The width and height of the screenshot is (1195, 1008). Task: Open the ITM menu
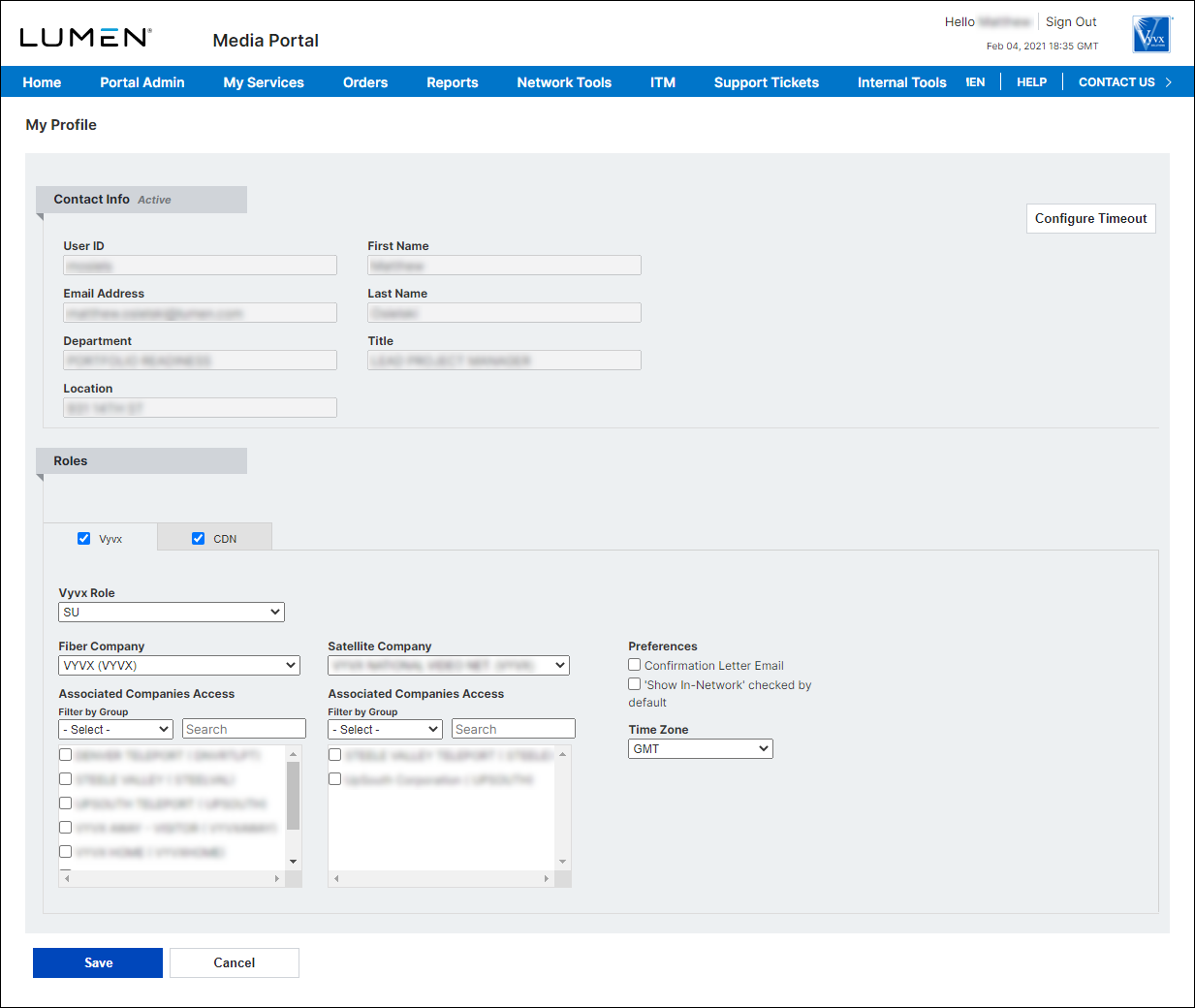click(x=663, y=82)
